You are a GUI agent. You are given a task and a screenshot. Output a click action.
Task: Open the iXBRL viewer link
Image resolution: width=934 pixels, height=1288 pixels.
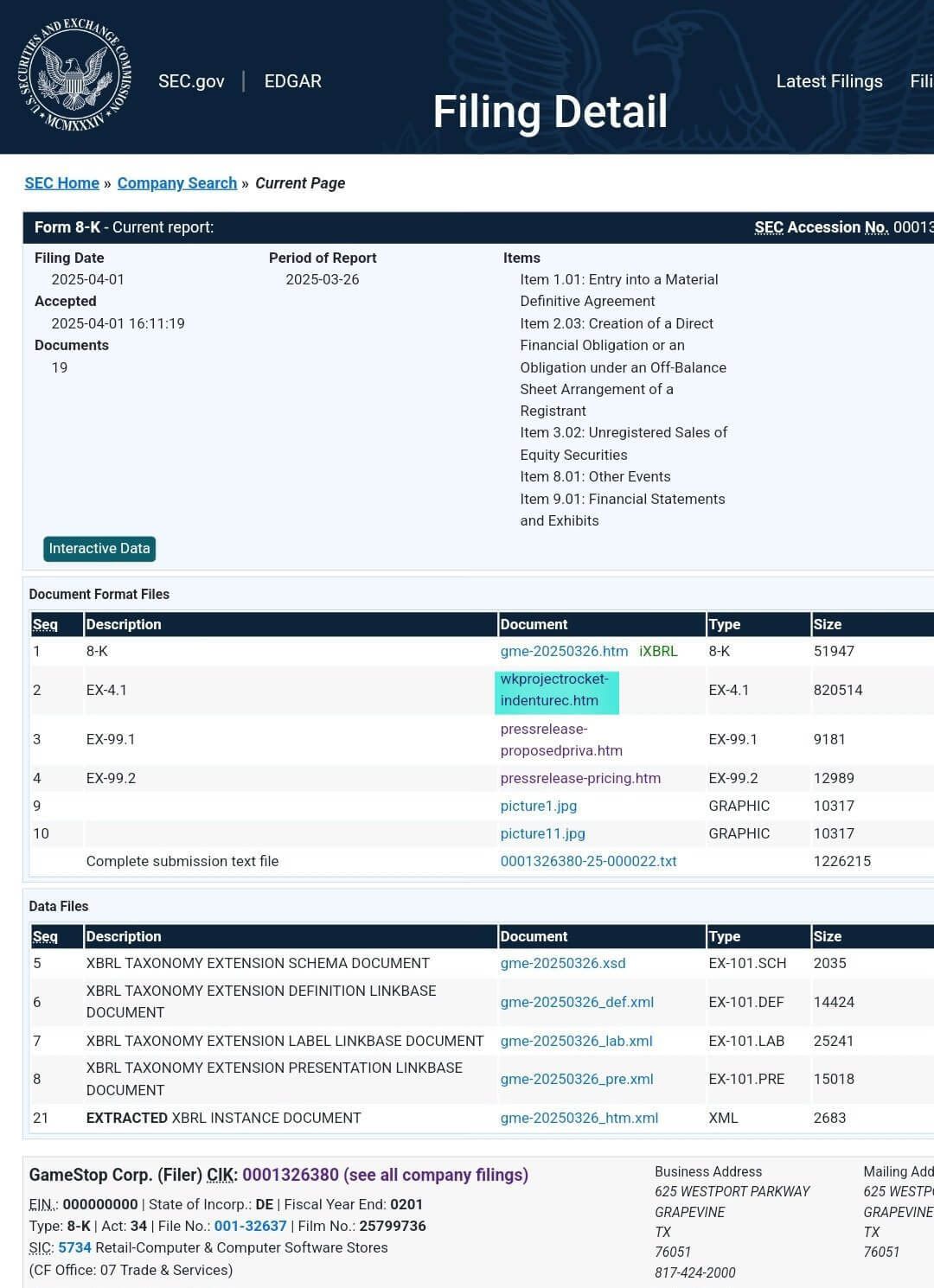coord(658,652)
